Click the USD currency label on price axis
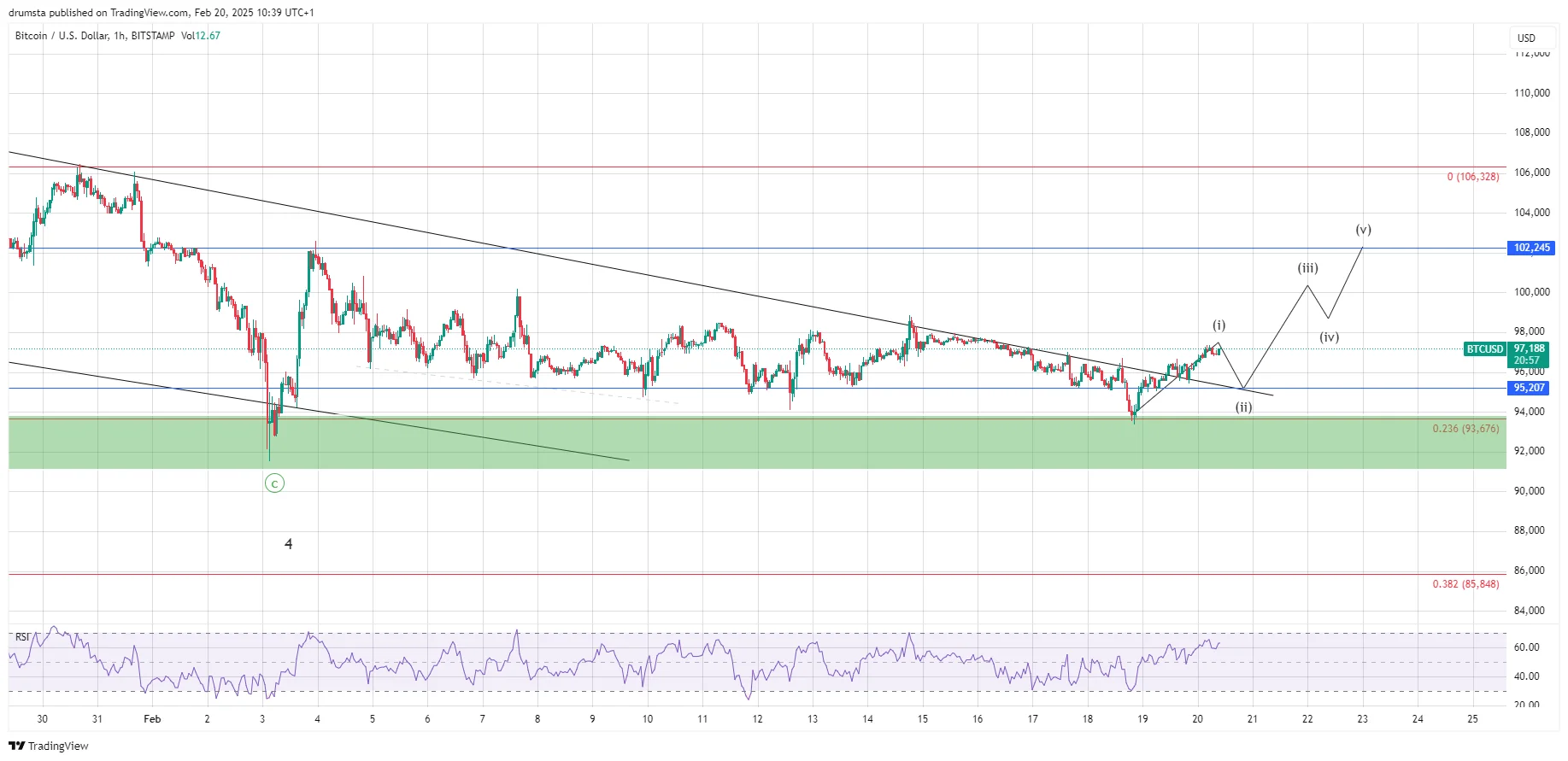 (1526, 38)
